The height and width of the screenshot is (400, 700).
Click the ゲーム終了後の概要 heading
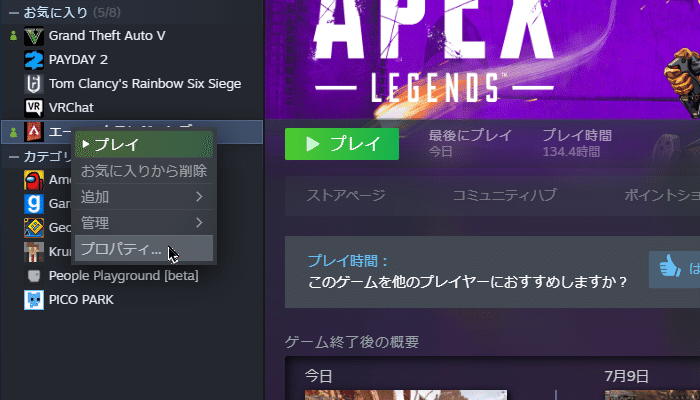click(x=352, y=342)
